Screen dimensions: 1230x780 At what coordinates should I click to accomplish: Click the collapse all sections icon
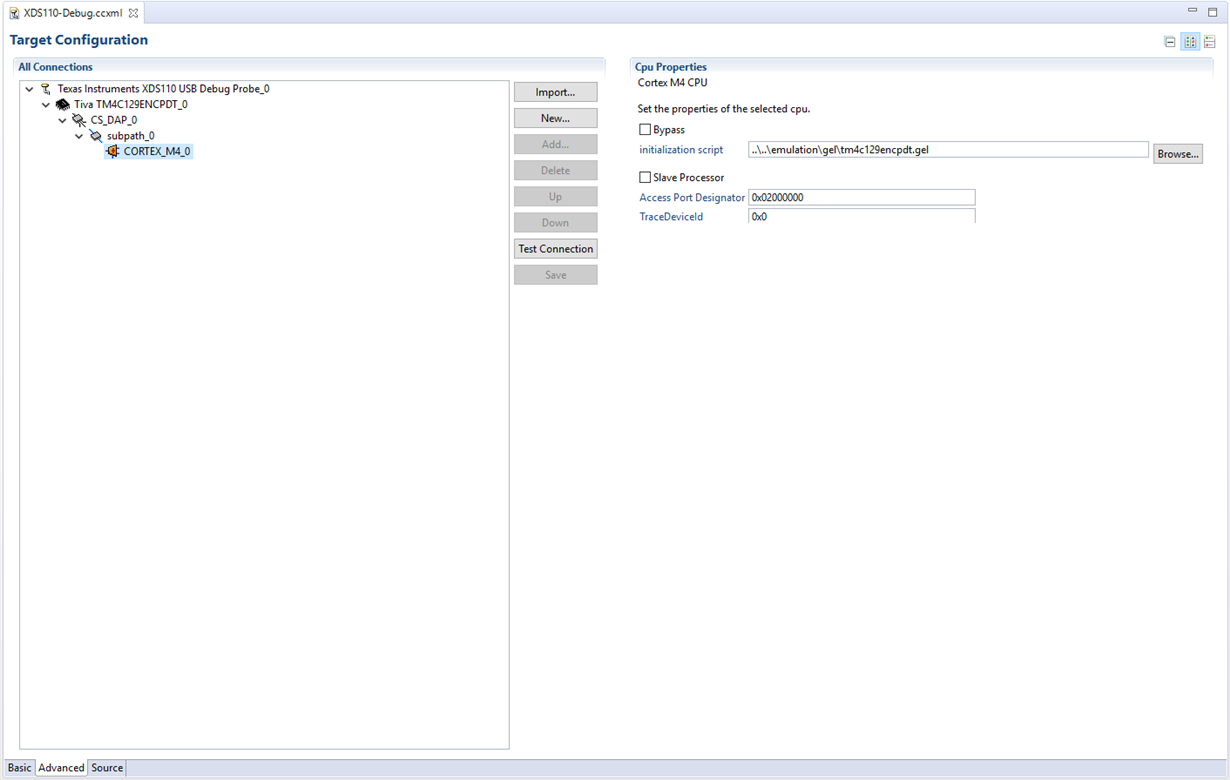pyautogui.click(x=1170, y=42)
